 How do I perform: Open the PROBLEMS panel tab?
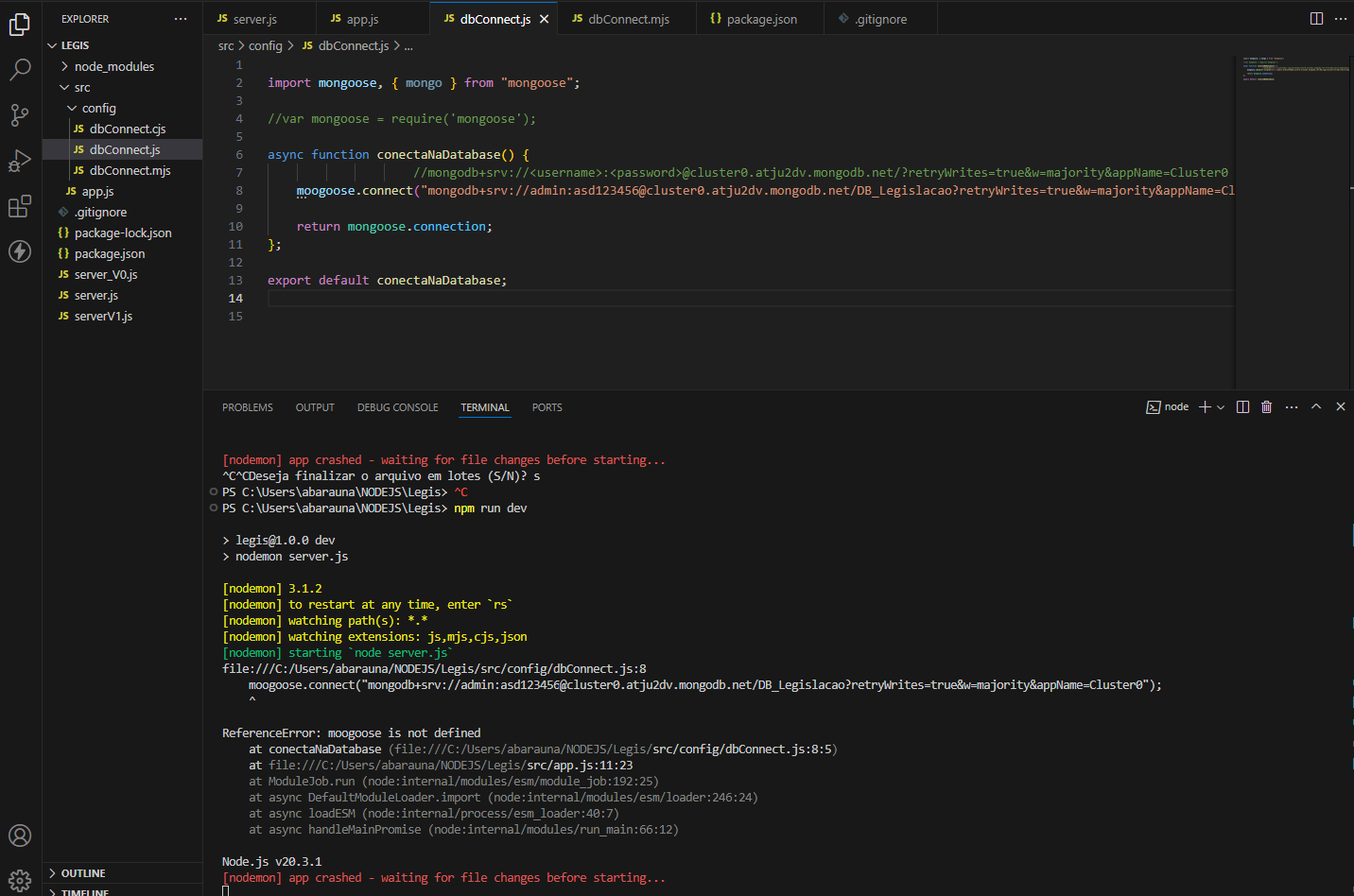(248, 407)
